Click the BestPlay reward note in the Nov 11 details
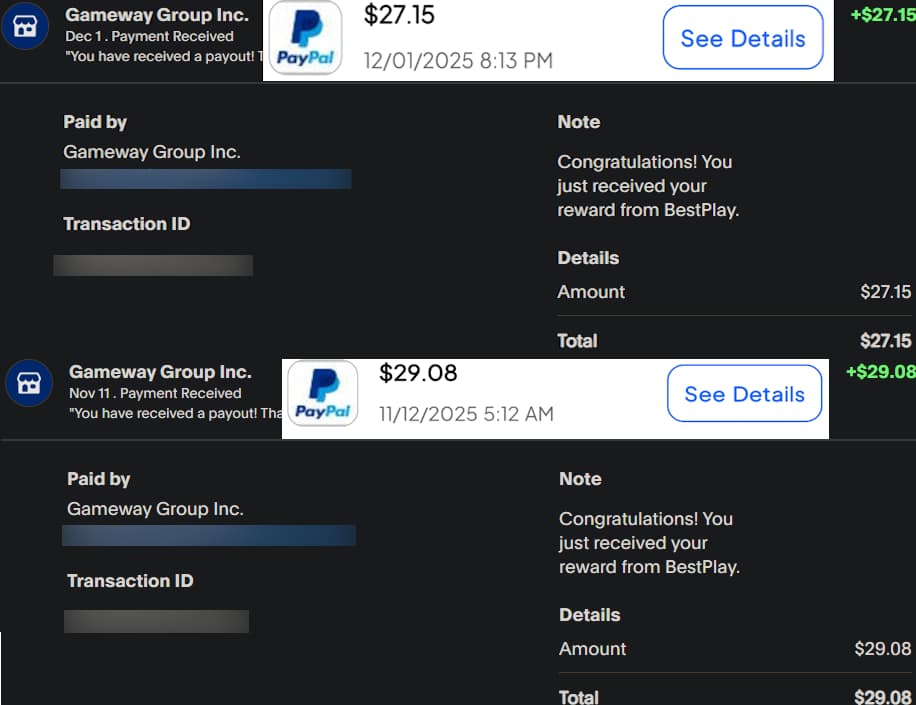This screenshot has width=916, height=705. 648,543
